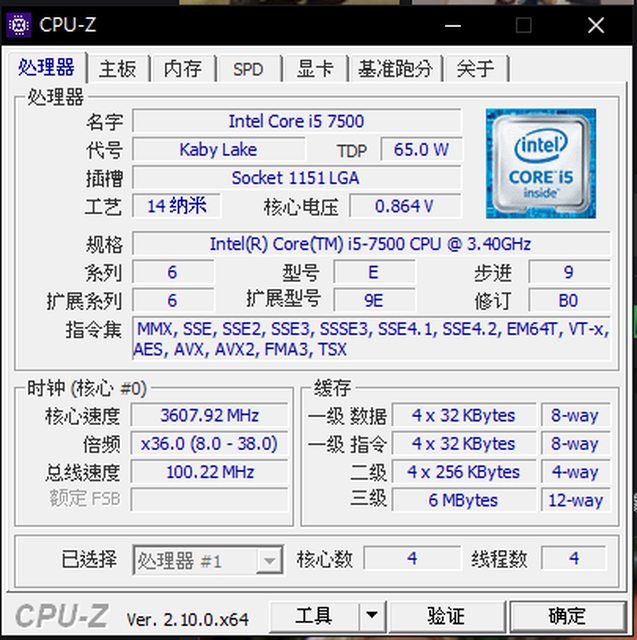
Task: Minimize the CPU-Z window
Action: point(453,26)
